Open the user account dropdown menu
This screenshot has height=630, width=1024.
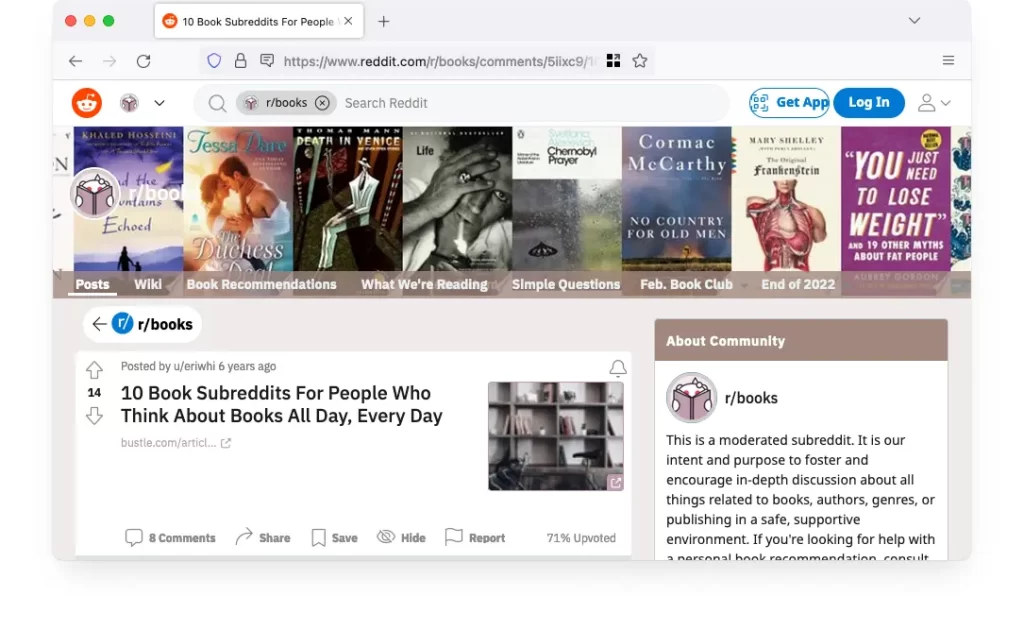pos(934,102)
